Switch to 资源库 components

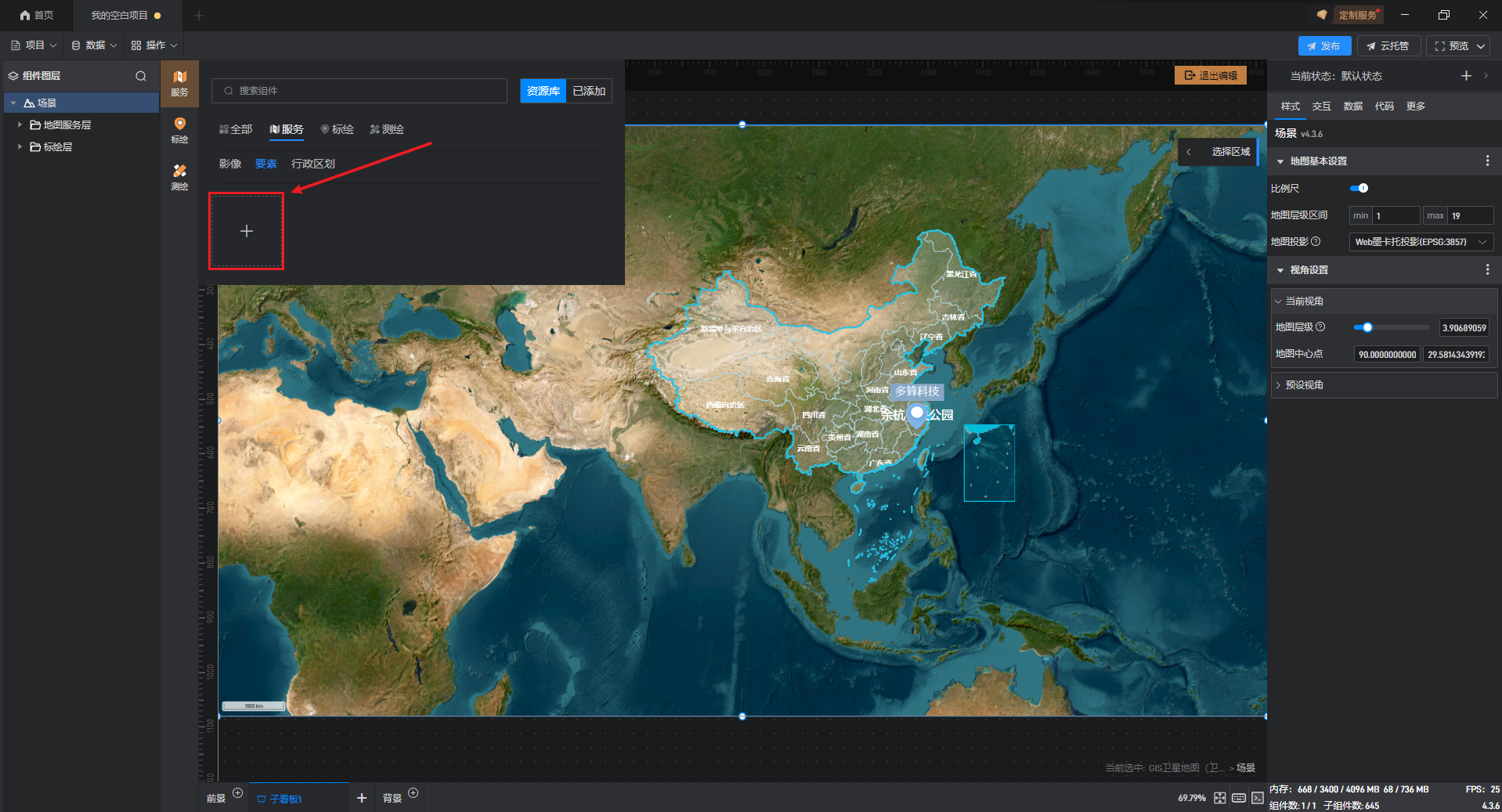pyautogui.click(x=543, y=91)
